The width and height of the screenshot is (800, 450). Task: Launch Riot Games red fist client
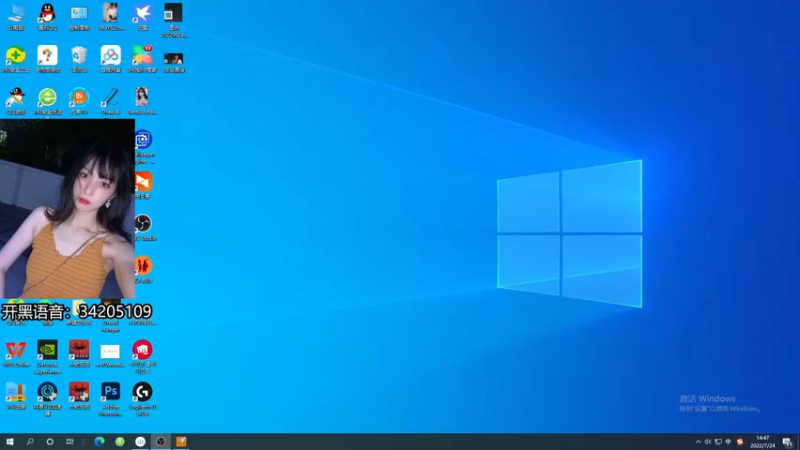pos(142,356)
